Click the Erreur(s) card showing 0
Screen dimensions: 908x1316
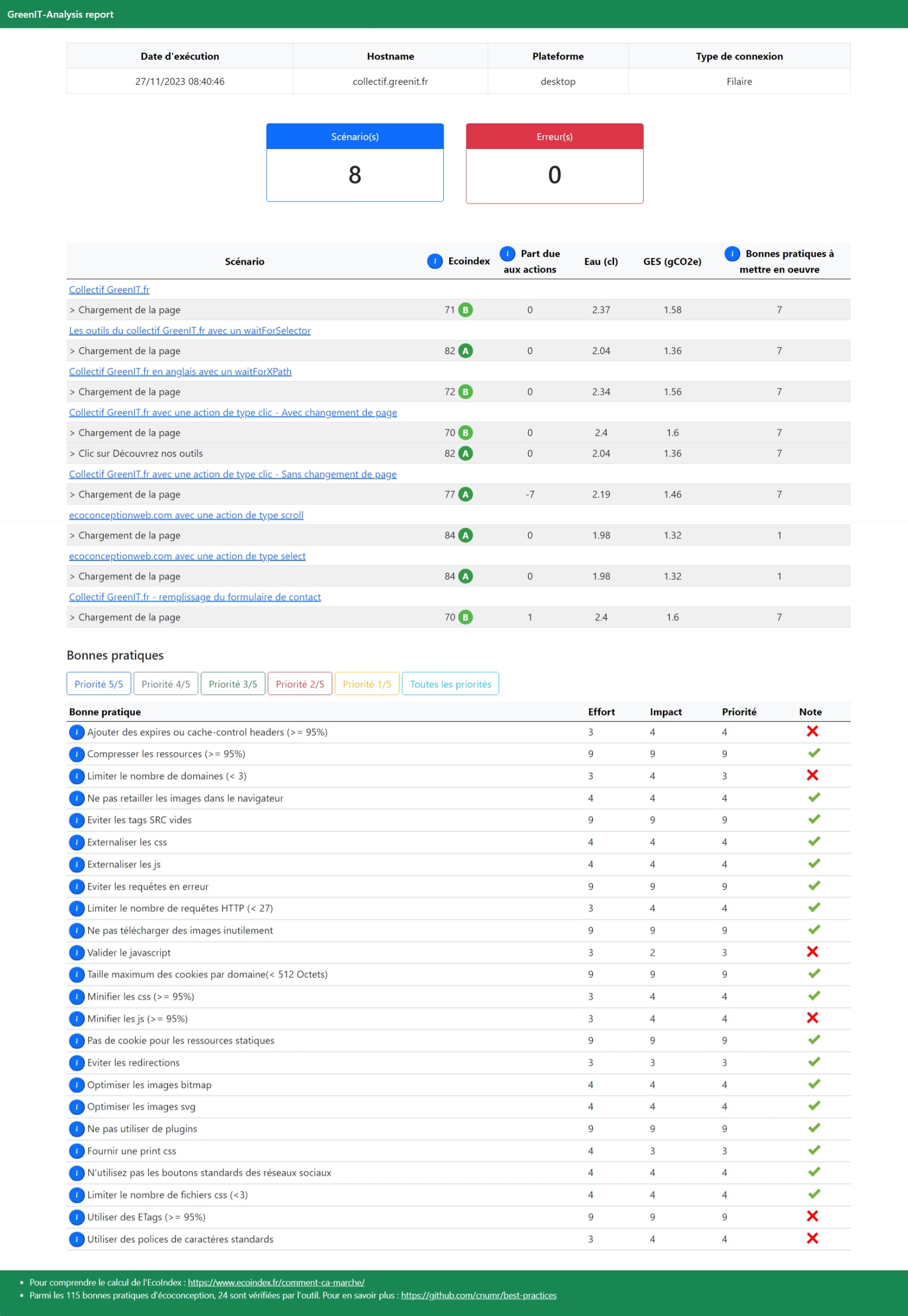point(555,163)
